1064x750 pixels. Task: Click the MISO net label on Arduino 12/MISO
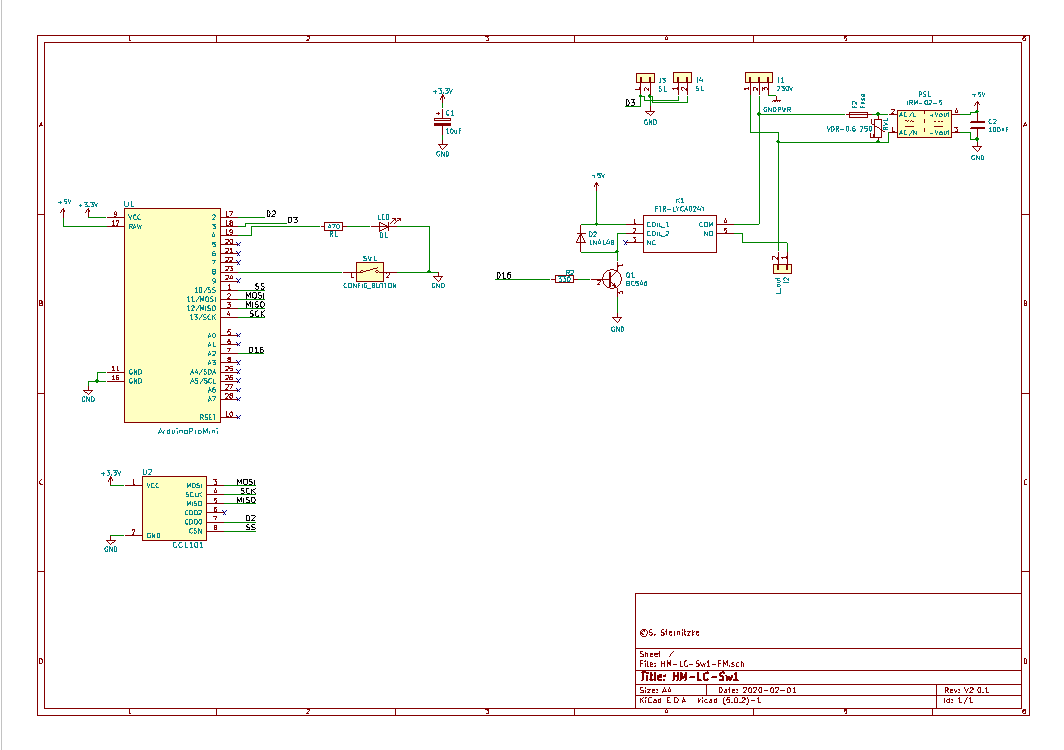(x=255, y=305)
